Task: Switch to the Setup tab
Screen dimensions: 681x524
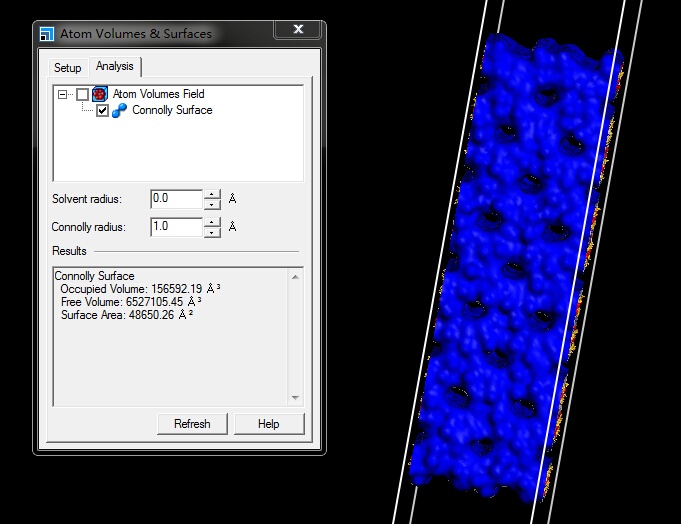Action: 67,68
